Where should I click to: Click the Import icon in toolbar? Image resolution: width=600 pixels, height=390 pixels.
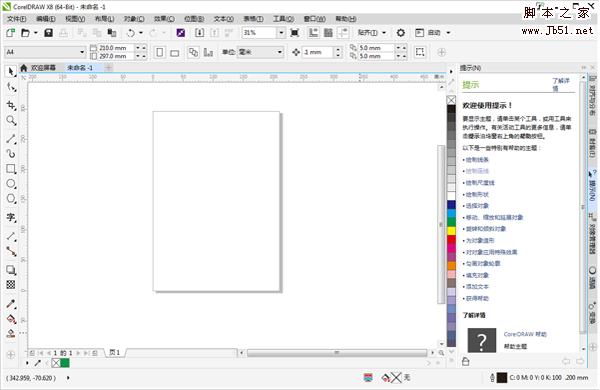tap(199, 33)
